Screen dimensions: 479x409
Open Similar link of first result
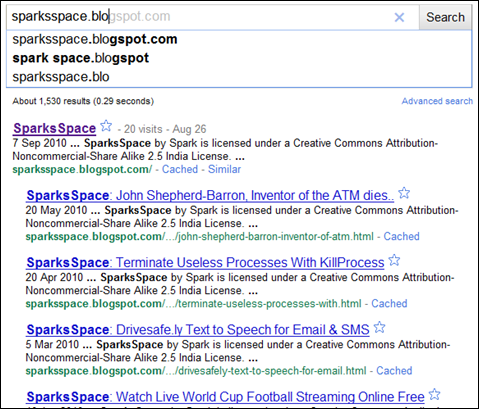click(x=224, y=169)
